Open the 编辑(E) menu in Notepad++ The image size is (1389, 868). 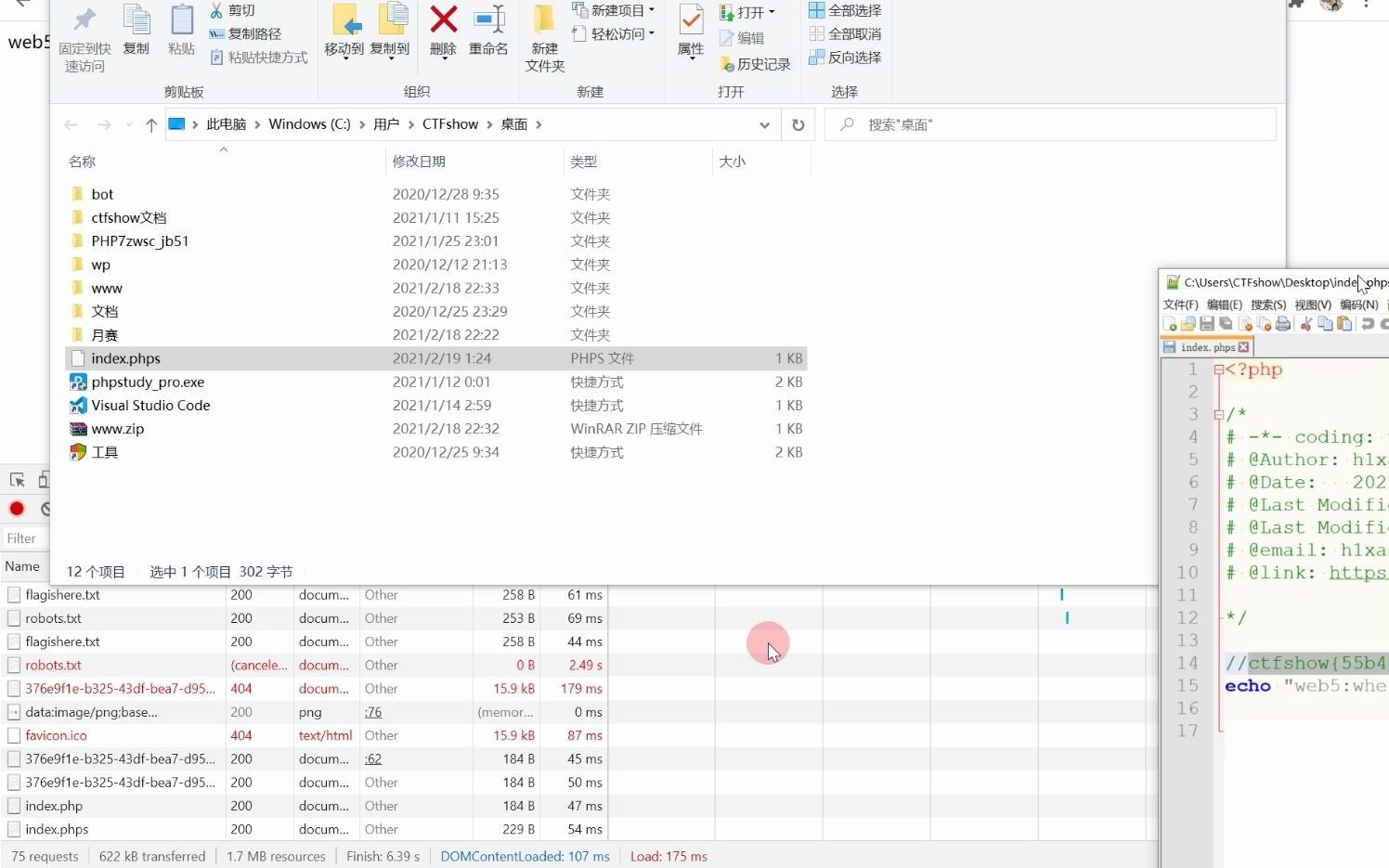pos(1224,304)
